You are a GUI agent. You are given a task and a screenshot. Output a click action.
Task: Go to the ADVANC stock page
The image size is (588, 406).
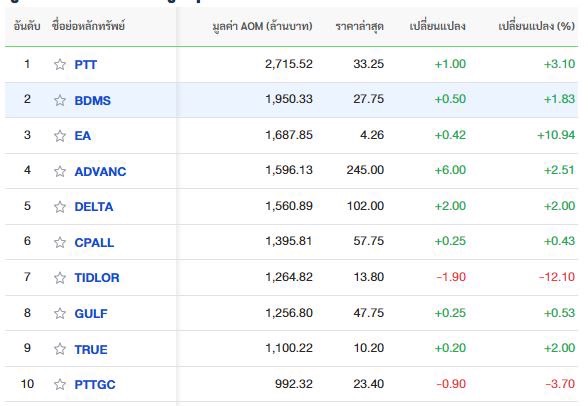click(x=100, y=171)
